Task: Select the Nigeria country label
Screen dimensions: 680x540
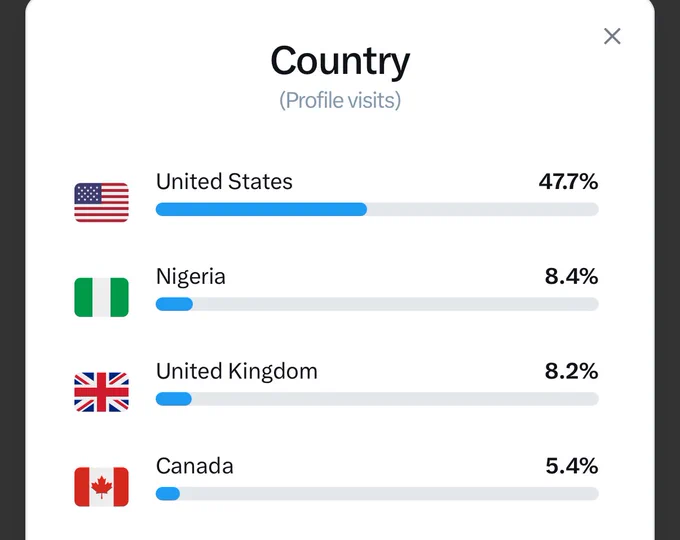Action: (x=191, y=277)
